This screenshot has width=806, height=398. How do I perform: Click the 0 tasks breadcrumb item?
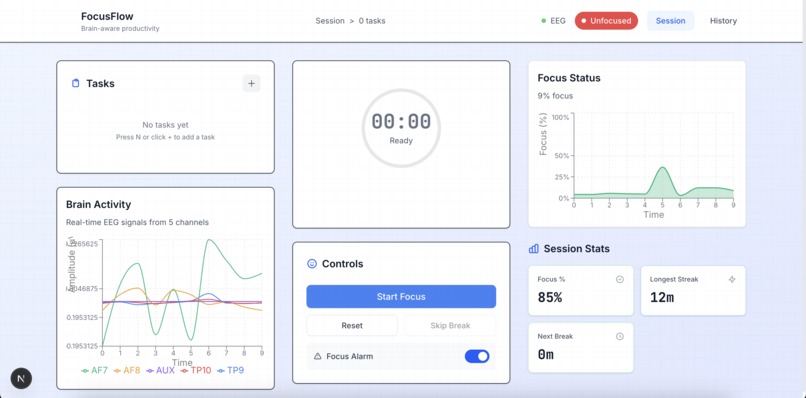(372, 21)
